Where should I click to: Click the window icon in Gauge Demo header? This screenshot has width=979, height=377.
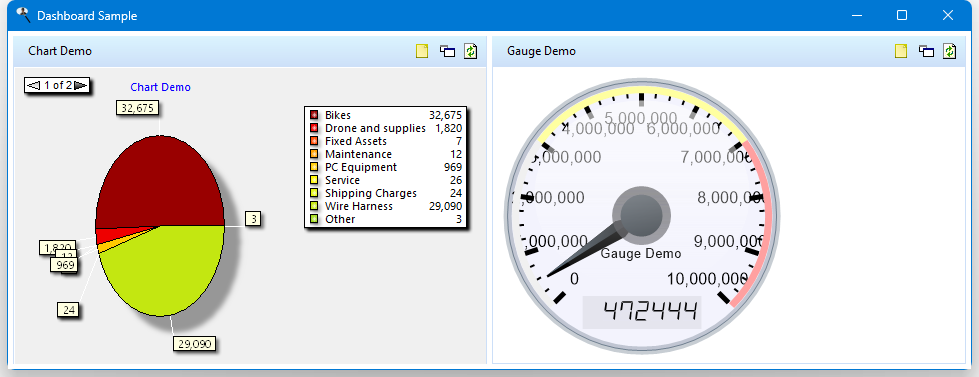click(x=926, y=51)
